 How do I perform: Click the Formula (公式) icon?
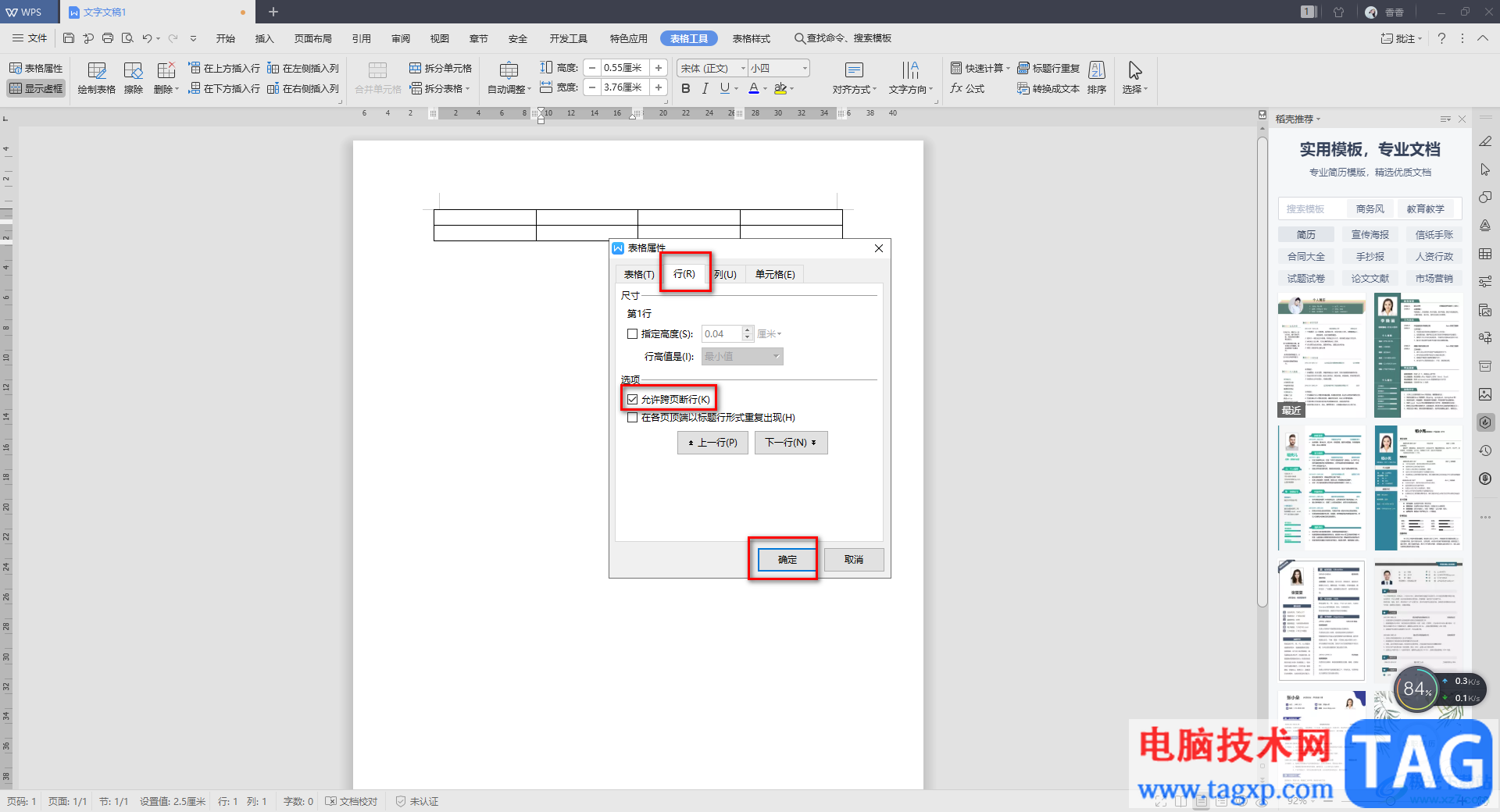point(967,88)
